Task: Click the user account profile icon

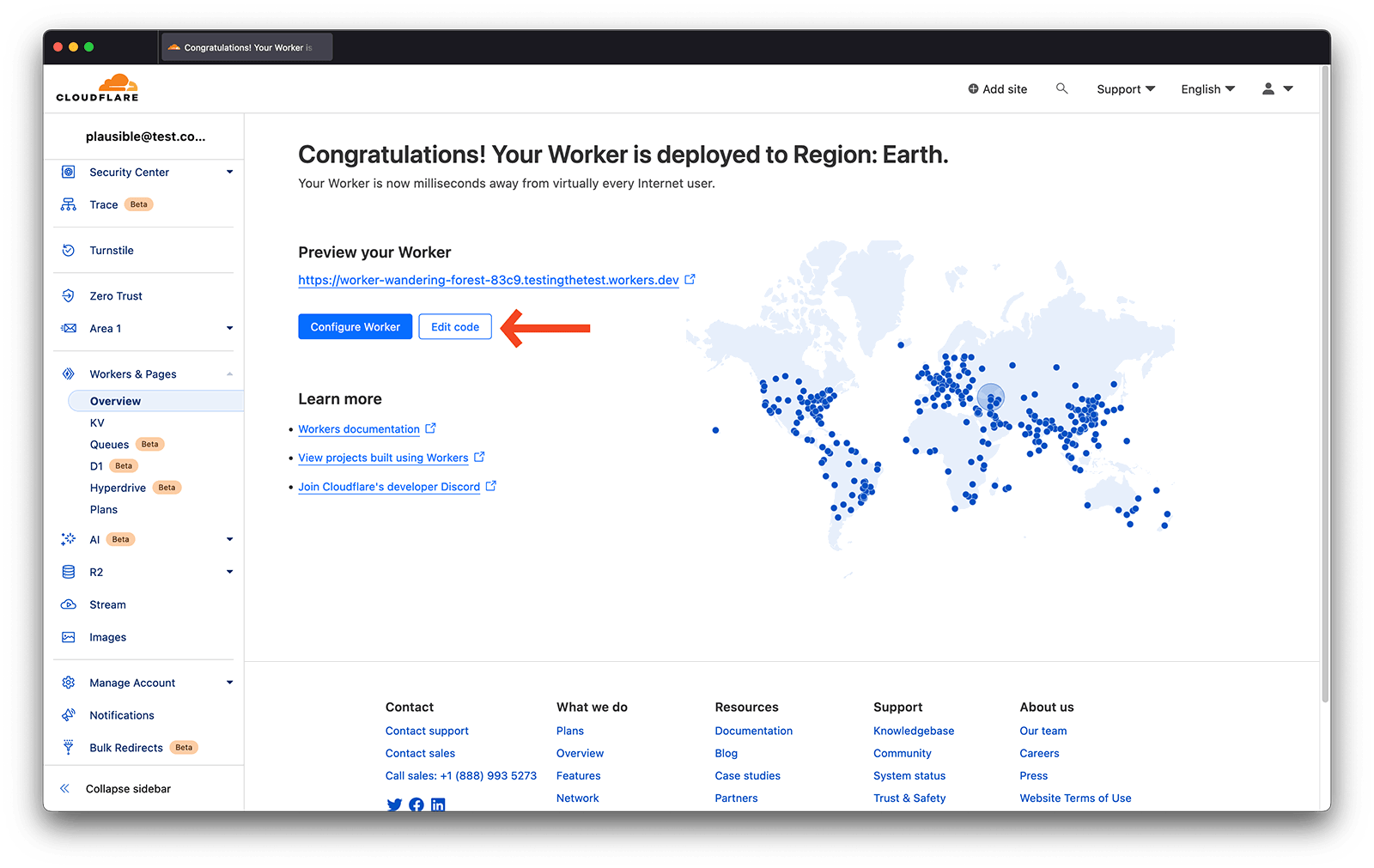Action: coord(1268,88)
